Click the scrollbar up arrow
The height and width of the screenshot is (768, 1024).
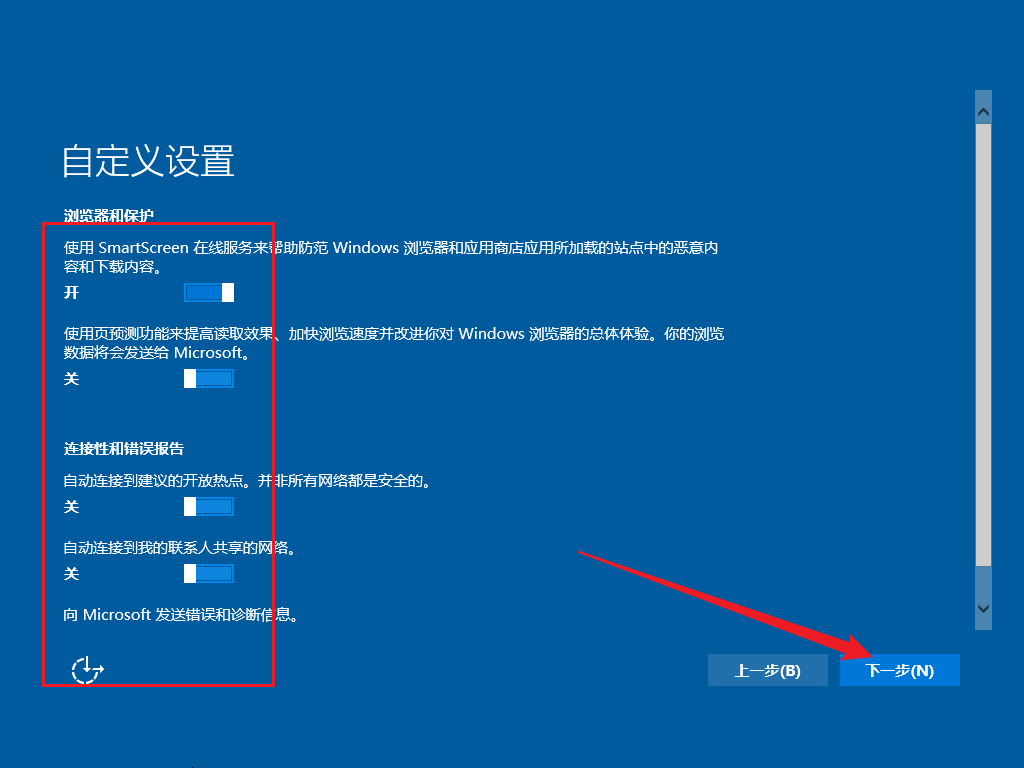pos(983,112)
